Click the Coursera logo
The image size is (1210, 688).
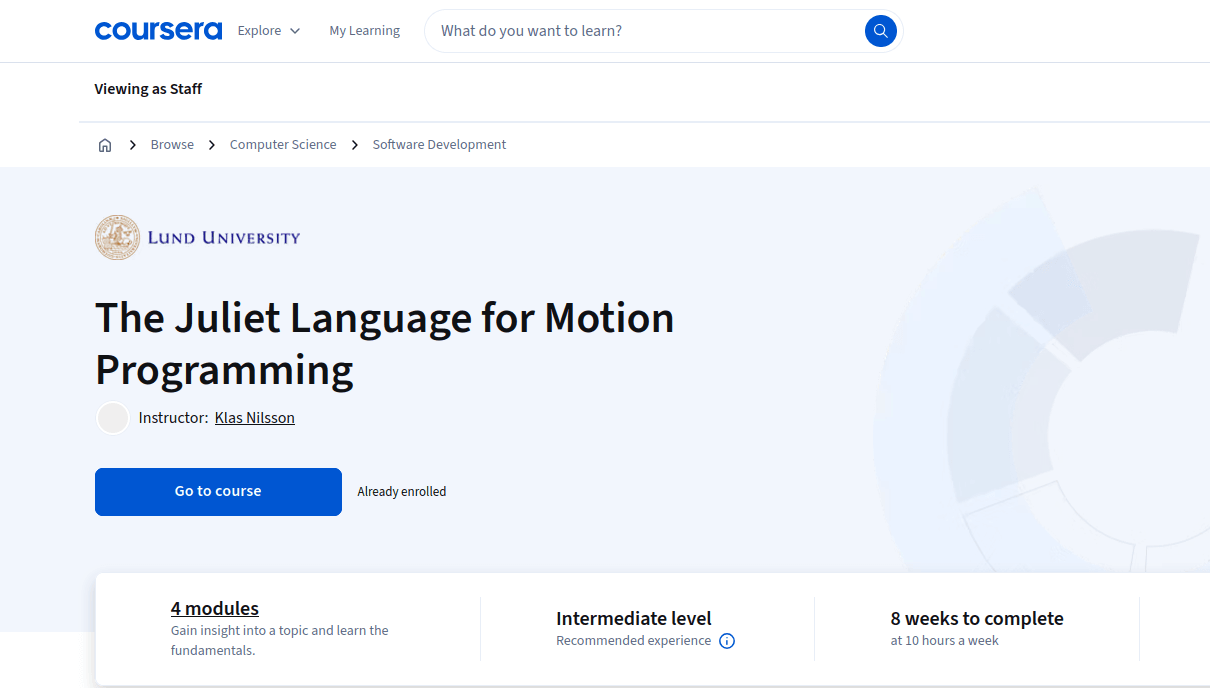tap(158, 30)
